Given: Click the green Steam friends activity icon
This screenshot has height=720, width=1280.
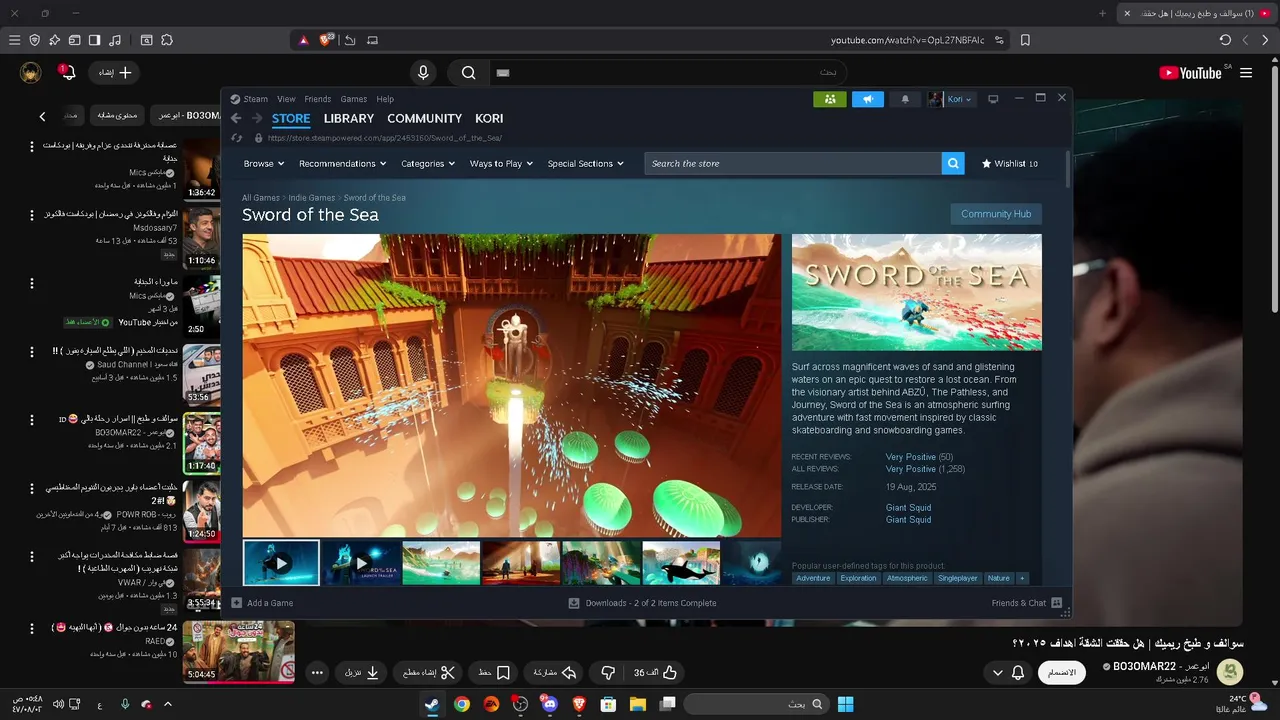Looking at the screenshot, I should click(x=830, y=99).
